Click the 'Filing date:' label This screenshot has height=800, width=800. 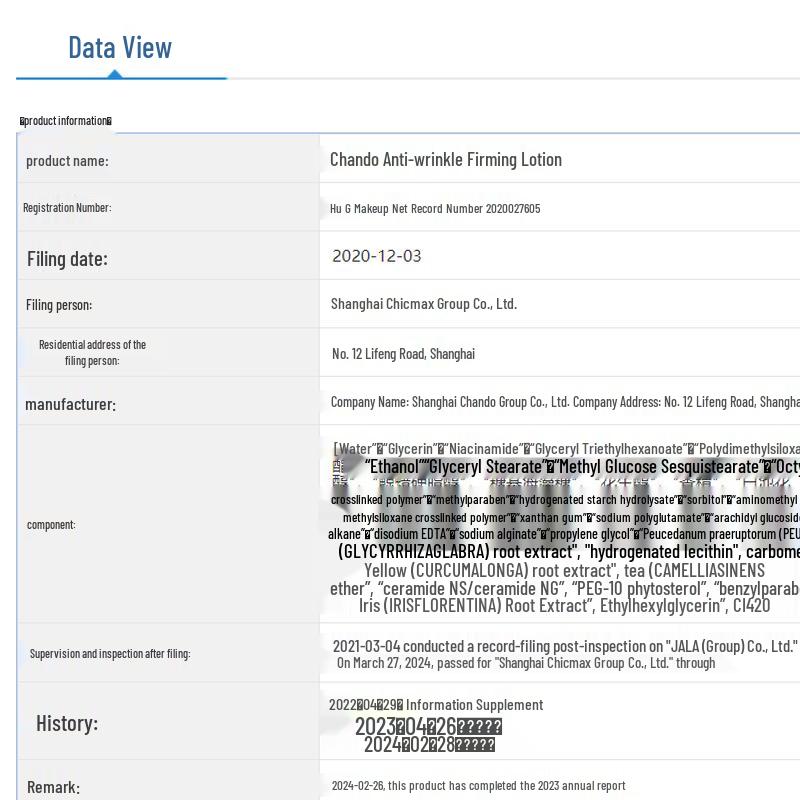pos(67,259)
